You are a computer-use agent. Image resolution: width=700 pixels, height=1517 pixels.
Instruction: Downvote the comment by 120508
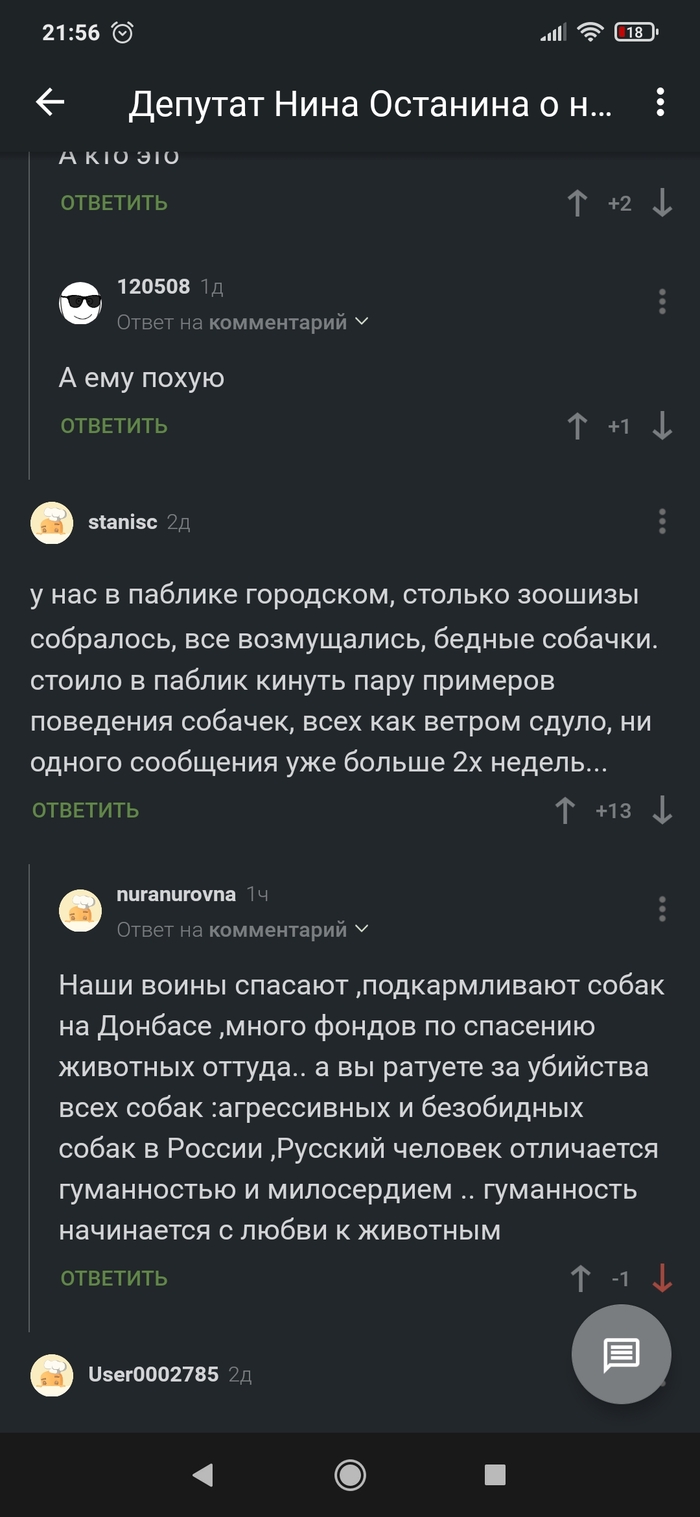pos(662,426)
